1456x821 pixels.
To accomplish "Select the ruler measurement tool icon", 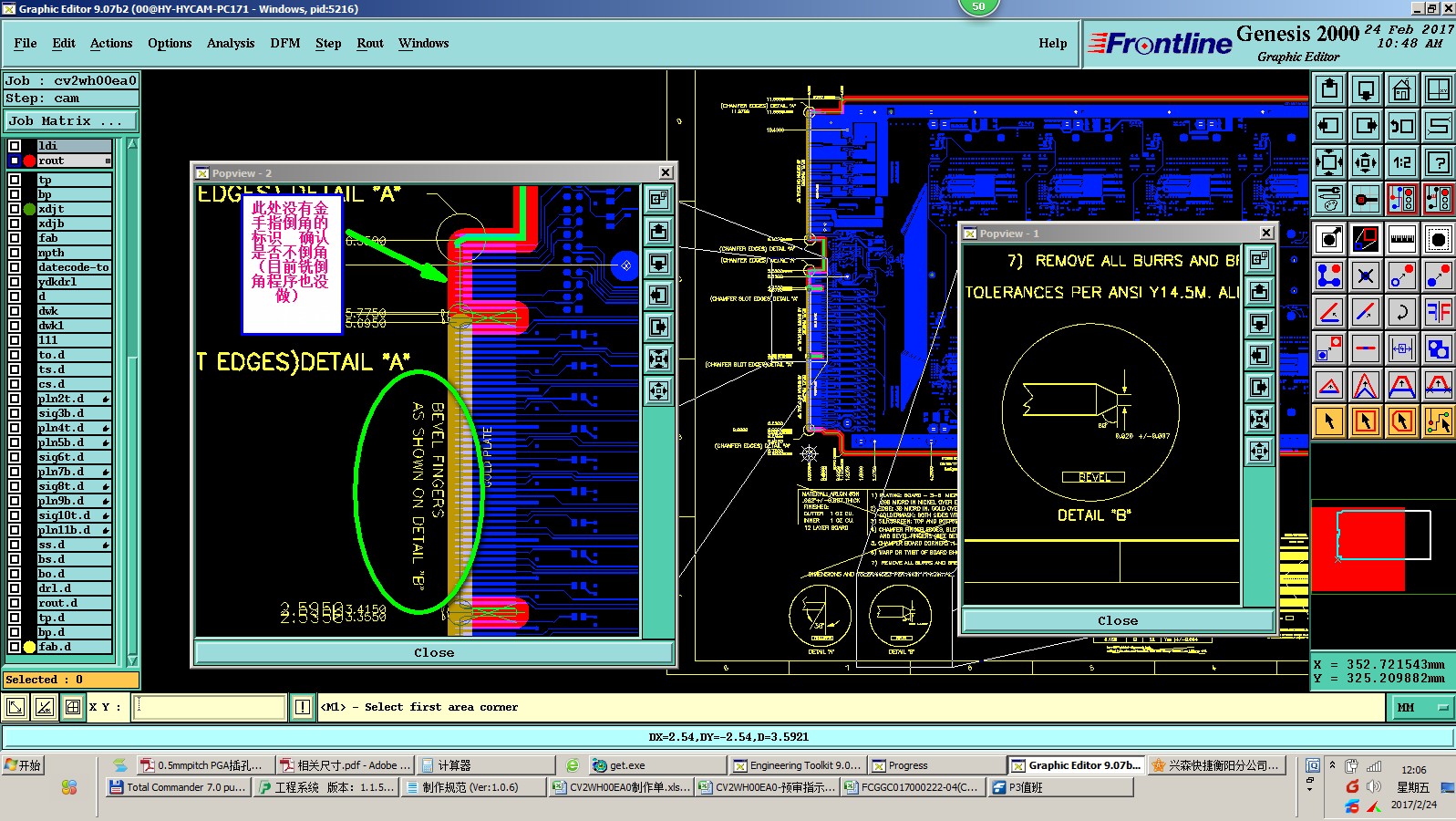I will point(1402,239).
